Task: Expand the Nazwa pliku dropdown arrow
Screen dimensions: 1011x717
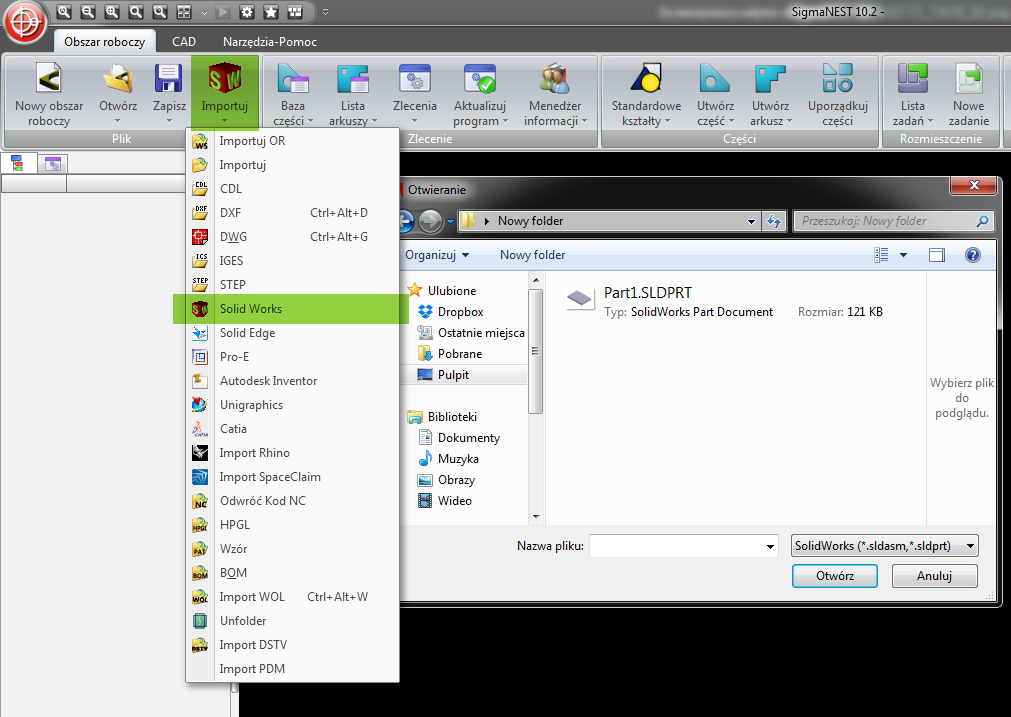Action: 770,547
